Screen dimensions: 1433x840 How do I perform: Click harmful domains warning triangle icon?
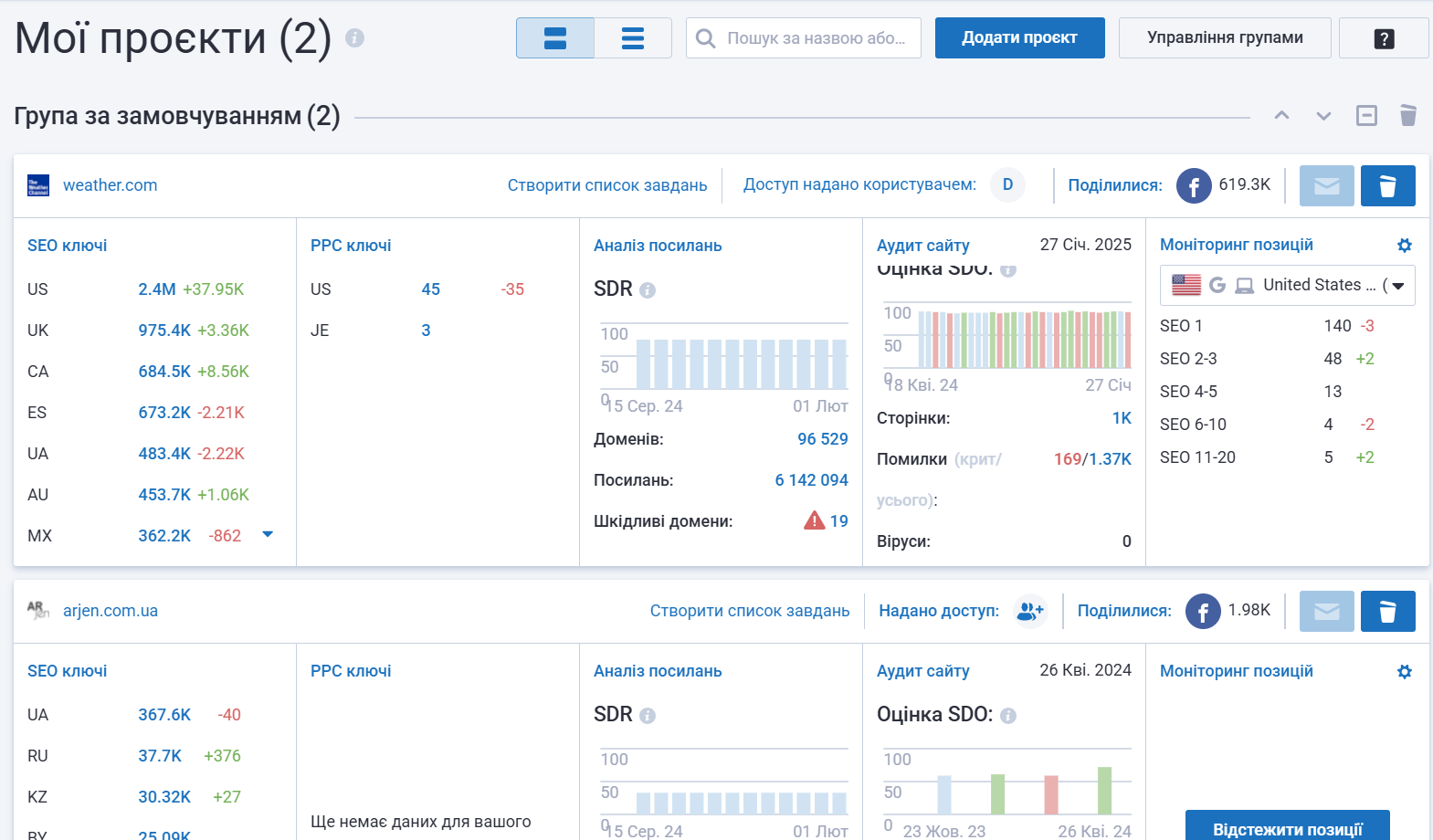[x=814, y=520]
